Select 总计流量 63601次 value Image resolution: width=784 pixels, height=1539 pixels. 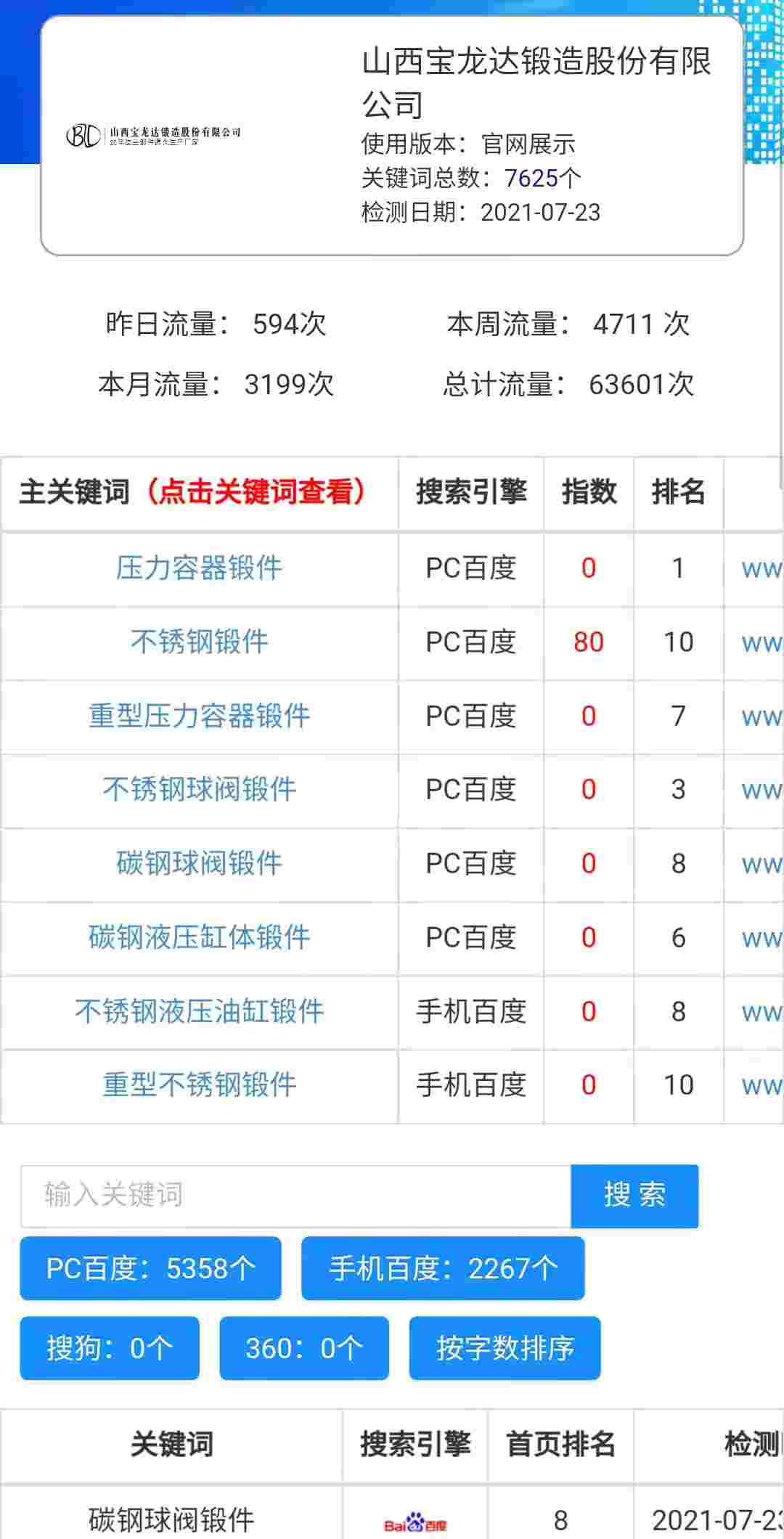[641, 384]
